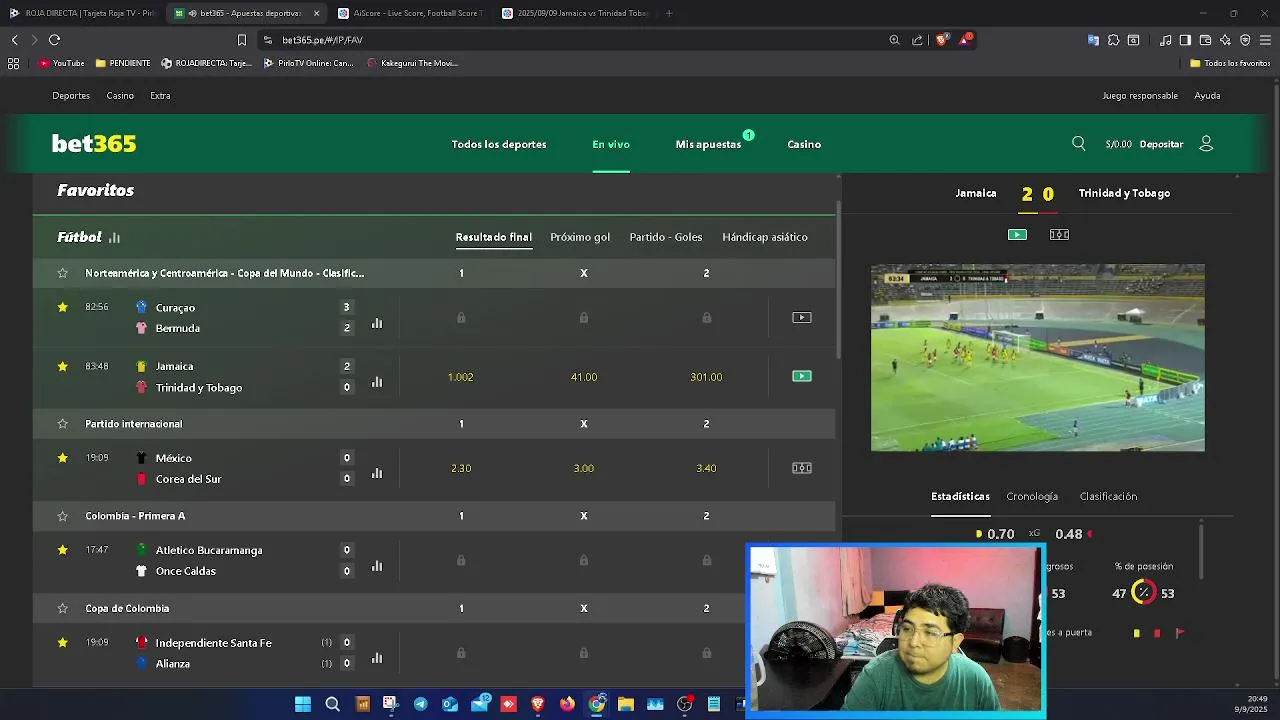Select the Próximo gol market tab

click(580, 237)
